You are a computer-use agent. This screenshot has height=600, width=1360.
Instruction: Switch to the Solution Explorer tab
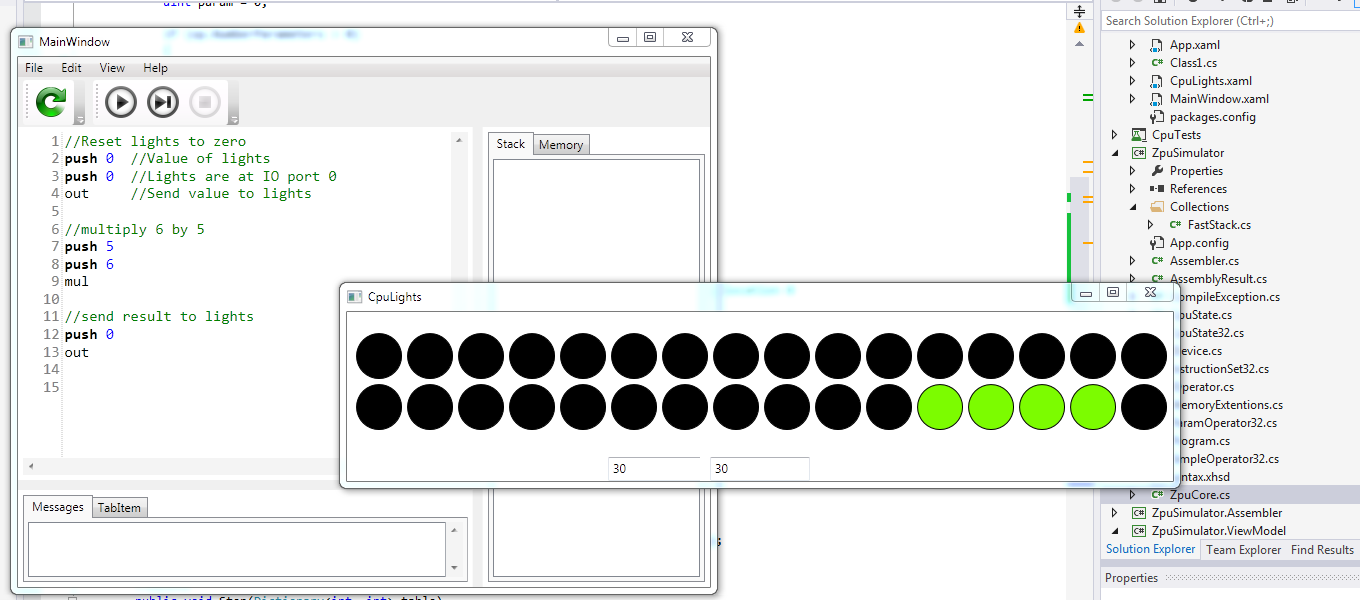click(1150, 549)
